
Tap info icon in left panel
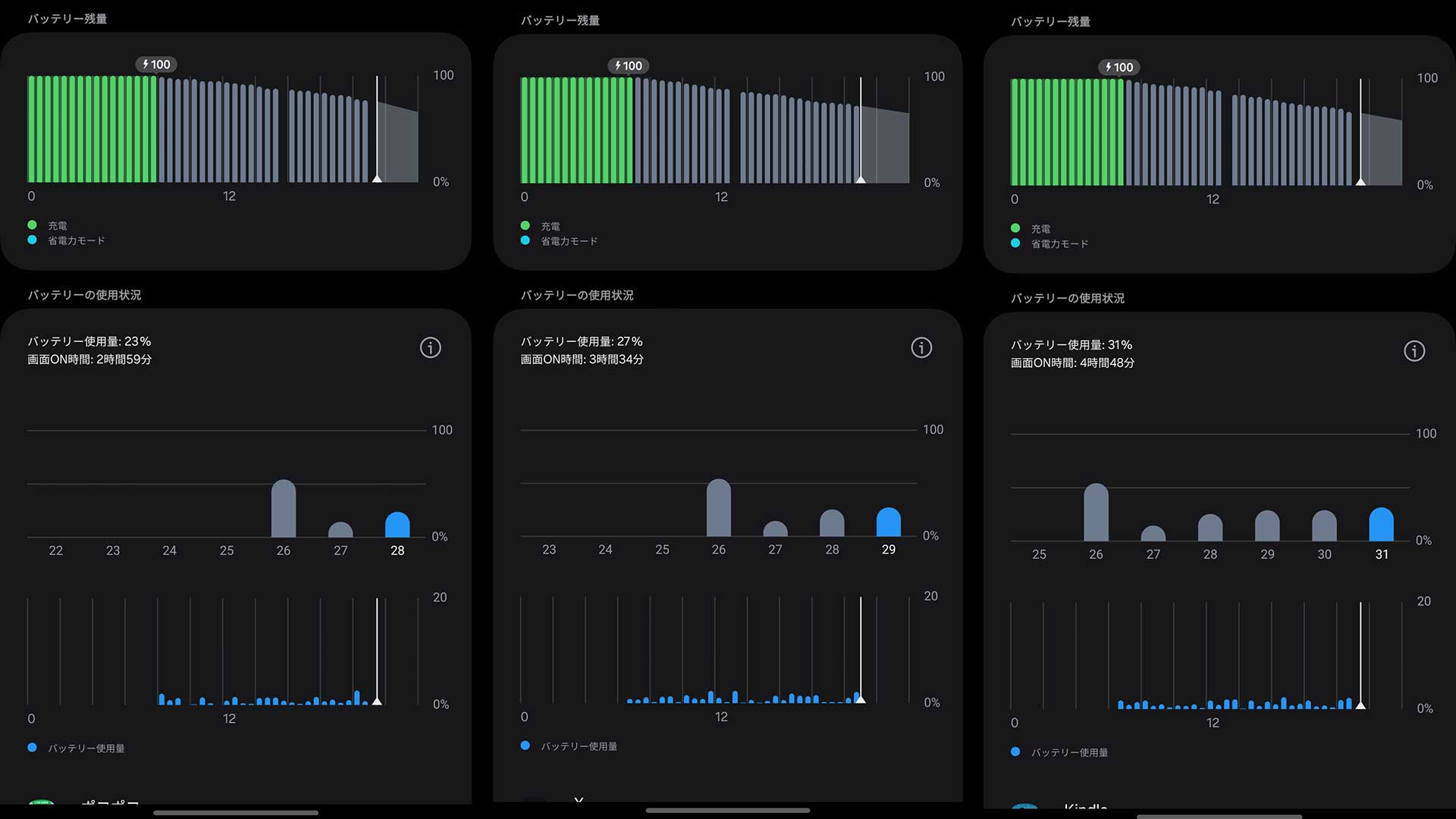(430, 348)
